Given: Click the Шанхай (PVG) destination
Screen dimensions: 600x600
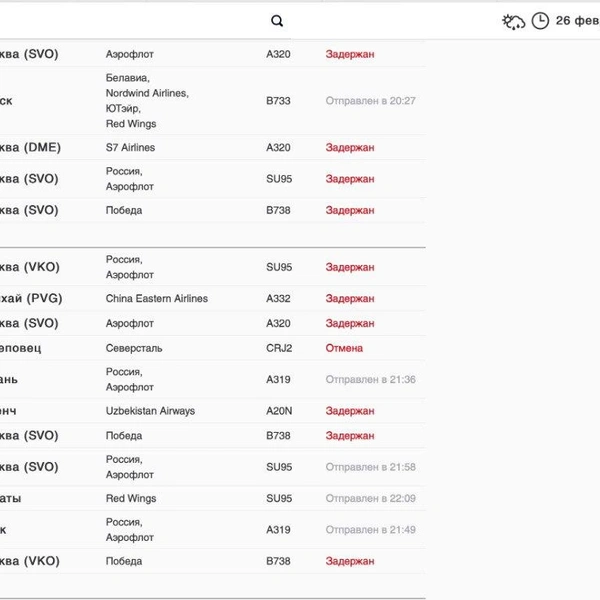Looking at the screenshot, I should pyautogui.click(x=30, y=299).
